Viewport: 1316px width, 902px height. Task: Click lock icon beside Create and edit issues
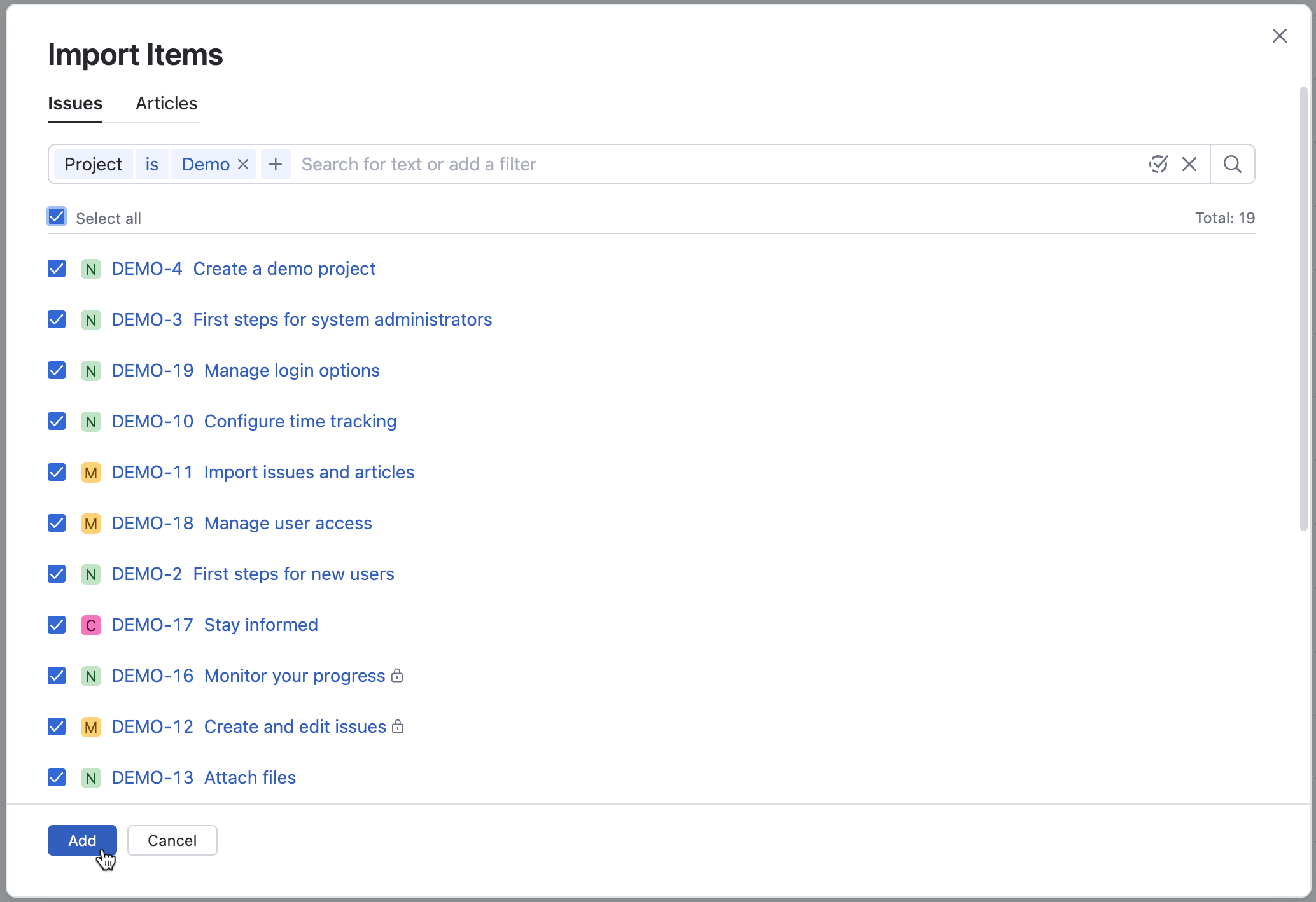pyautogui.click(x=398, y=726)
